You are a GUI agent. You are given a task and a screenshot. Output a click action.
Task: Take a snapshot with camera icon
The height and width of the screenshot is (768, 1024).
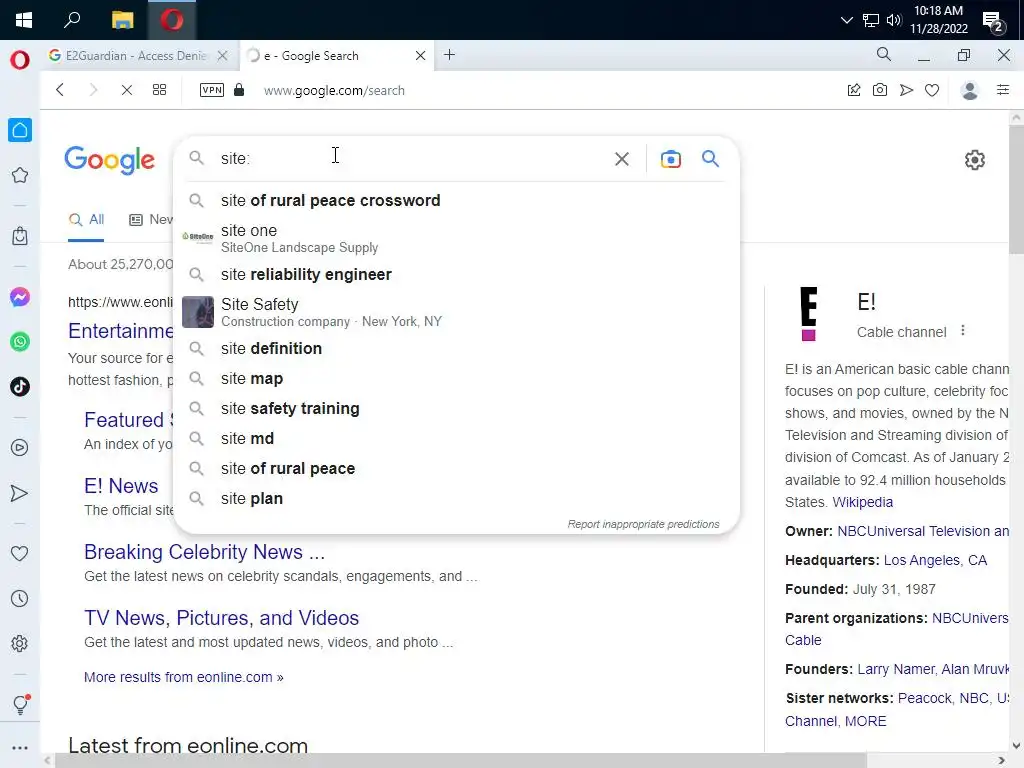880,90
